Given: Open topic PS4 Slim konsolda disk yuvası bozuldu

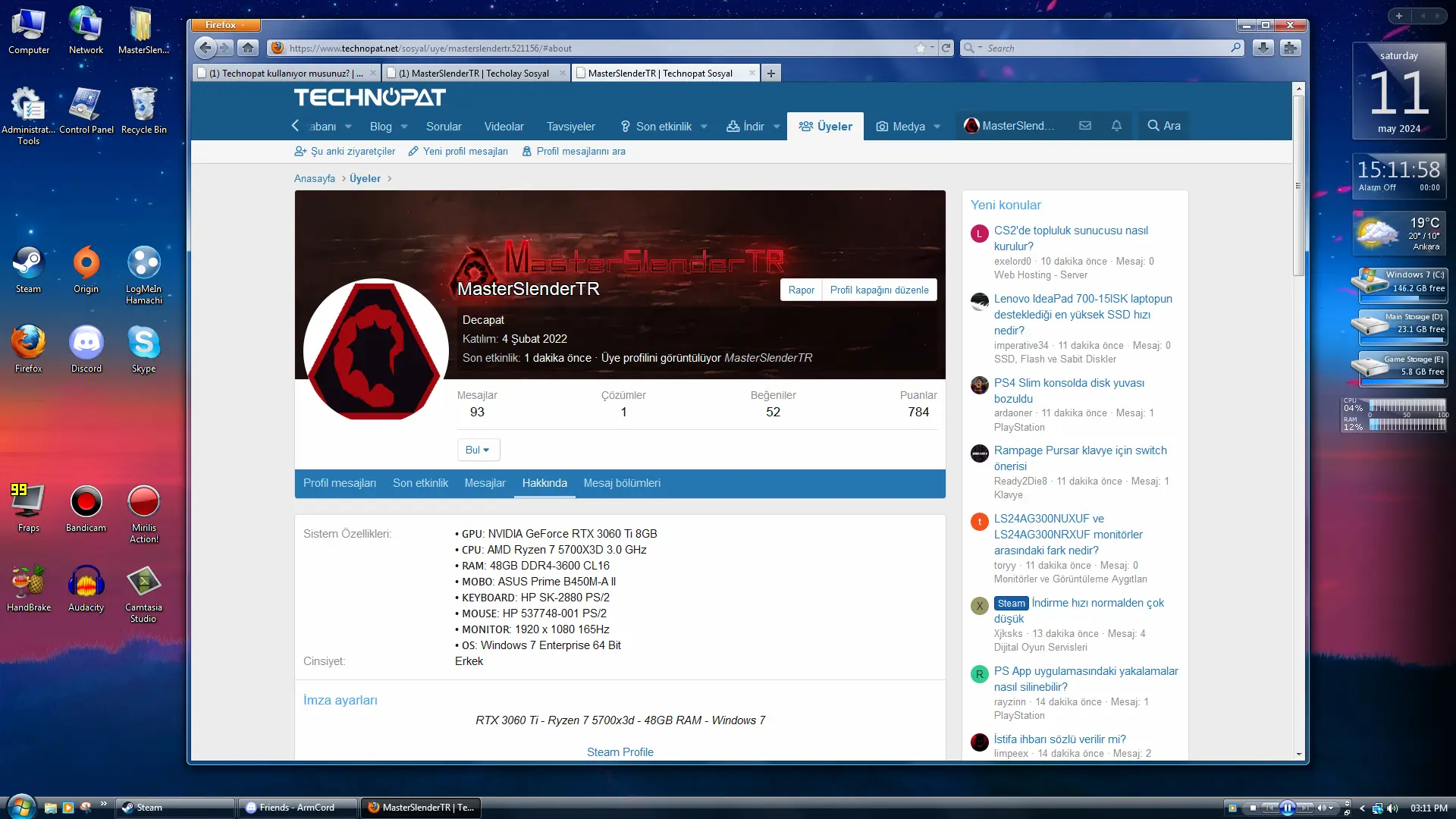Looking at the screenshot, I should [x=1069, y=391].
